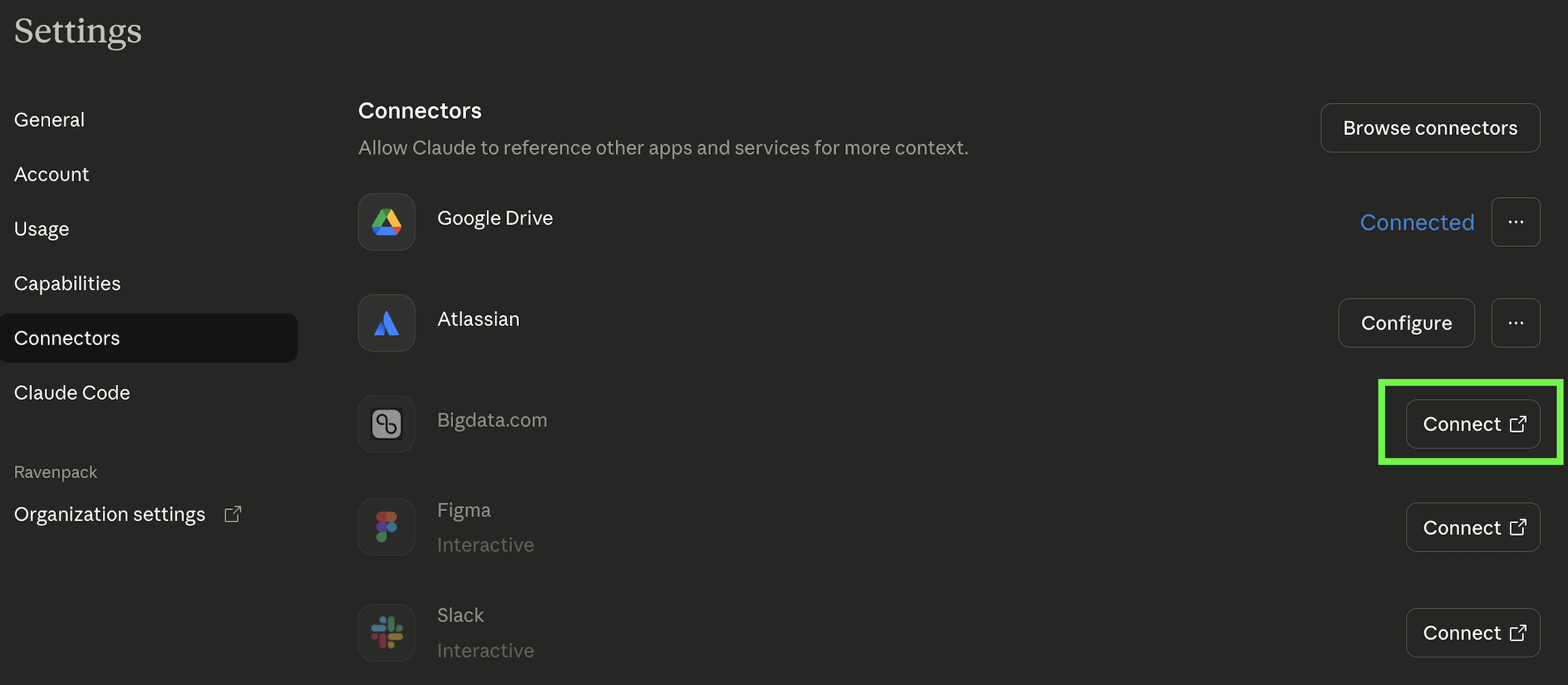The height and width of the screenshot is (685, 1568).
Task: Click the Atlassian connector icon
Action: pos(386,323)
